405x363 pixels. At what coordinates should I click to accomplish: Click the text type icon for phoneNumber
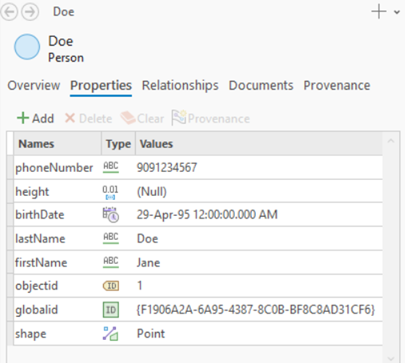click(x=111, y=167)
